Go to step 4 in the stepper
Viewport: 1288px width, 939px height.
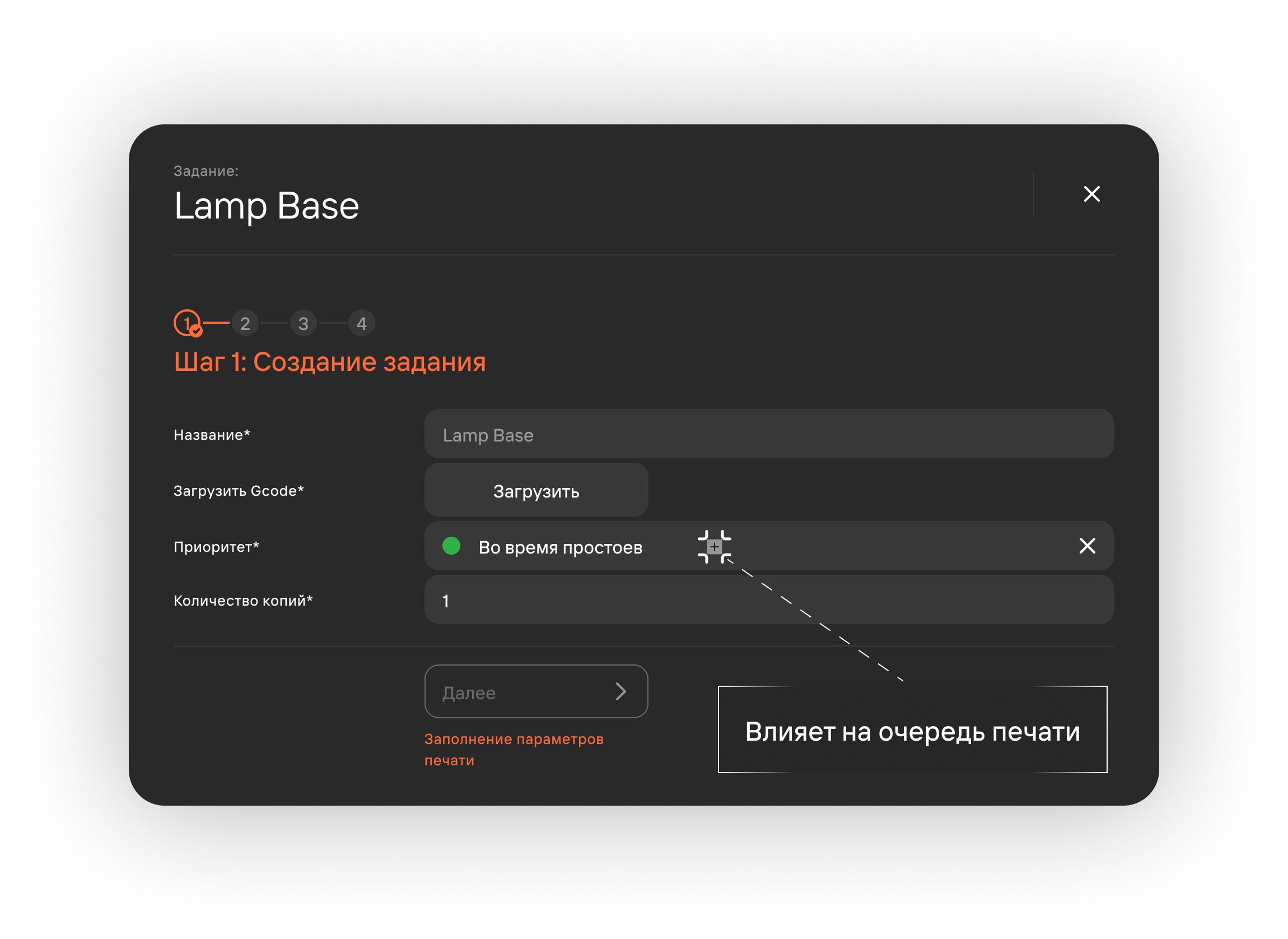(361, 323)
